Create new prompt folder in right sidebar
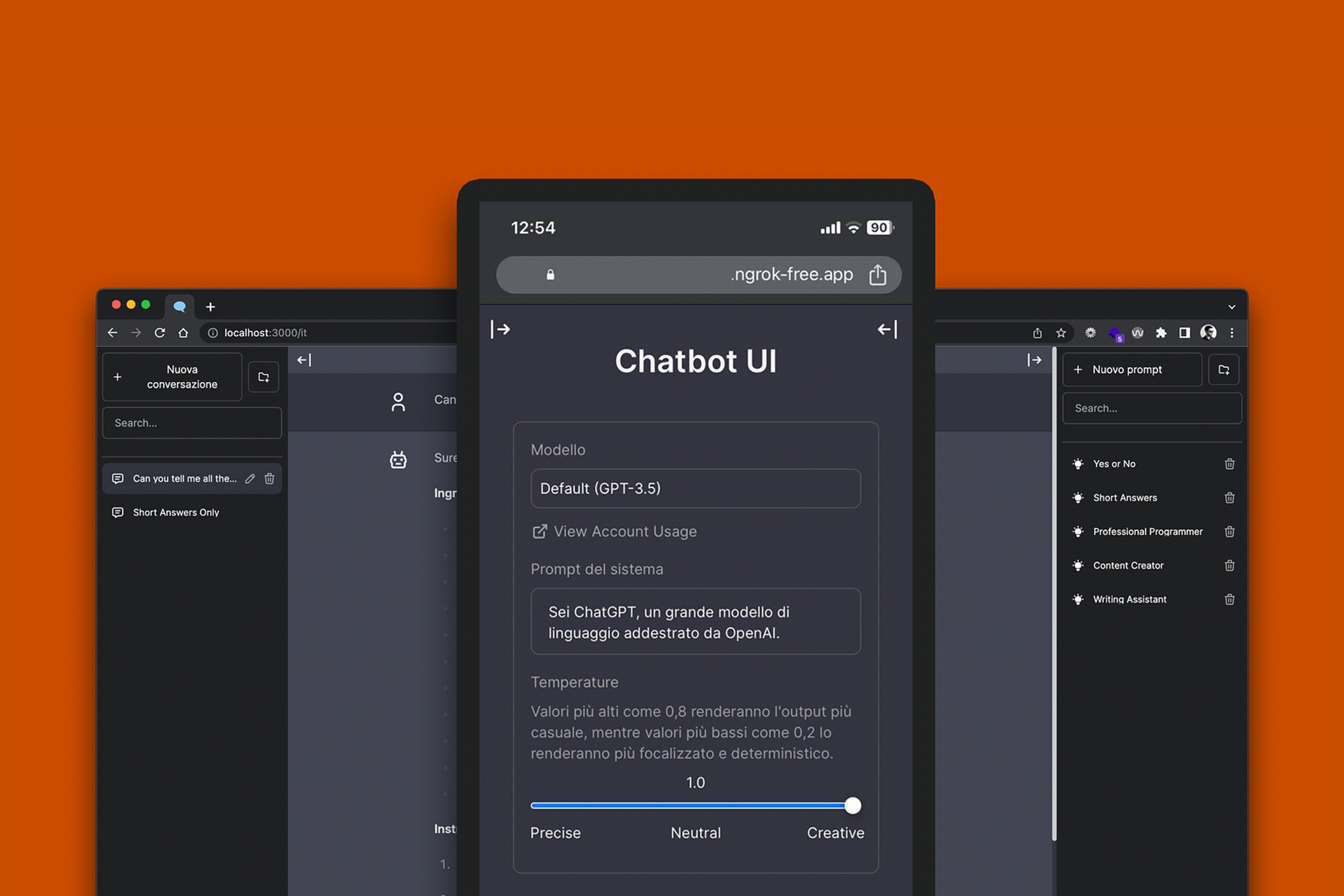This screenshot has height=896, width=1344. pos(1223,370)
